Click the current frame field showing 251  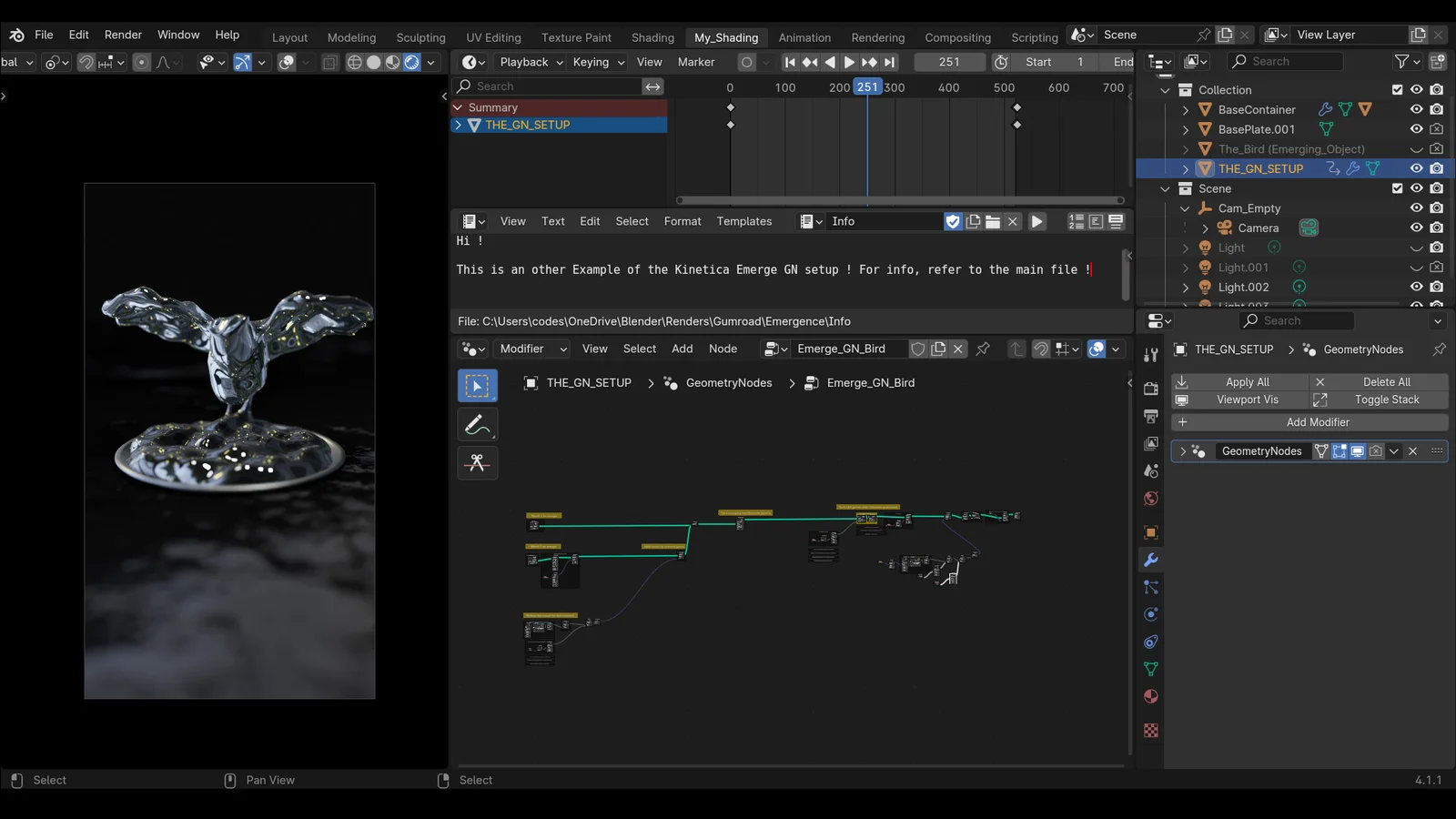pyautogui.click(x=949, y=61)
